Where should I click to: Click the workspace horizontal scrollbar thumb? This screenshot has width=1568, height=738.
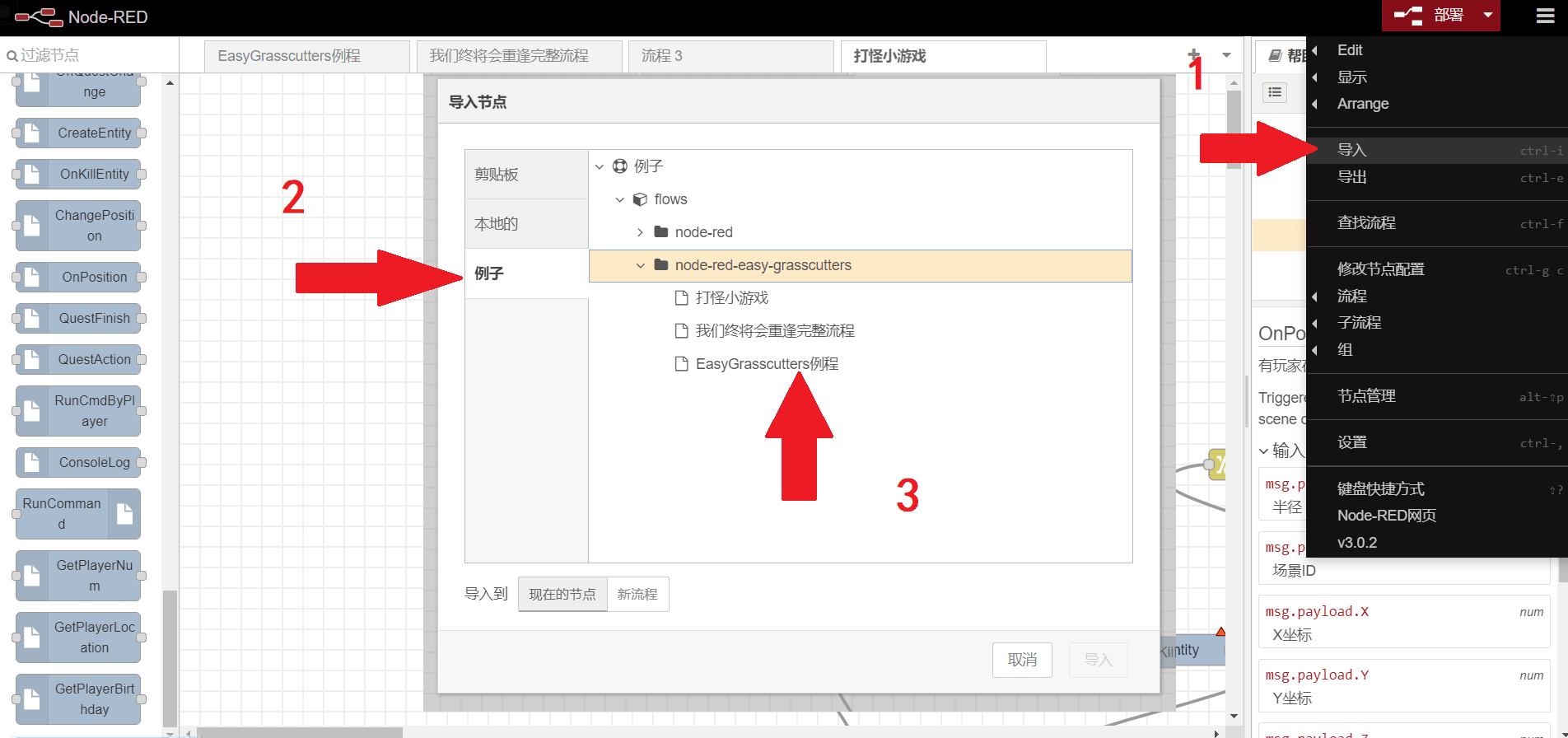[300, 732]
